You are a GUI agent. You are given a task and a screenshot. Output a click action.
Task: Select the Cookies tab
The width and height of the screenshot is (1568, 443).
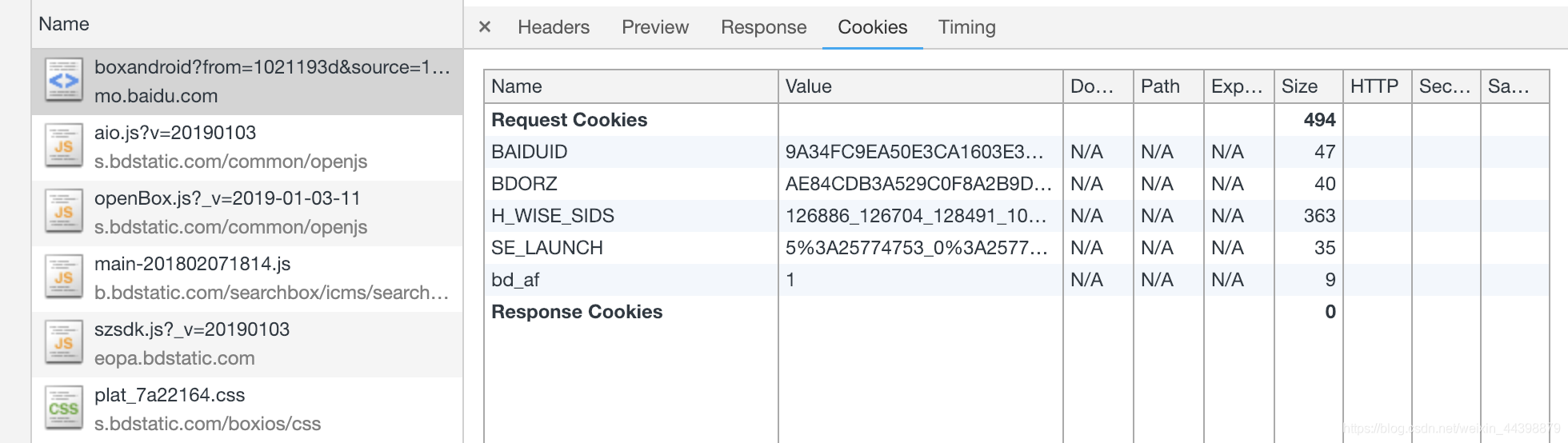click(x=872, y=27)
